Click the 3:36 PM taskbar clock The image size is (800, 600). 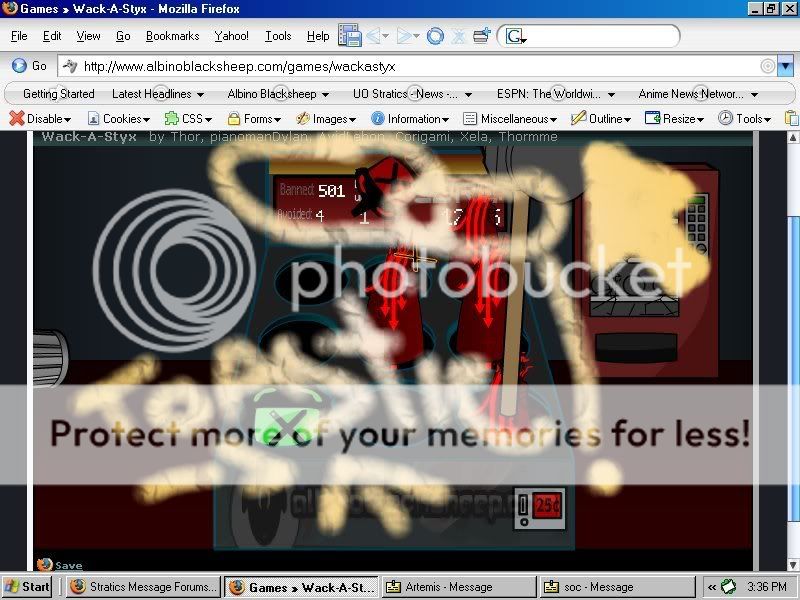[766, 587]
